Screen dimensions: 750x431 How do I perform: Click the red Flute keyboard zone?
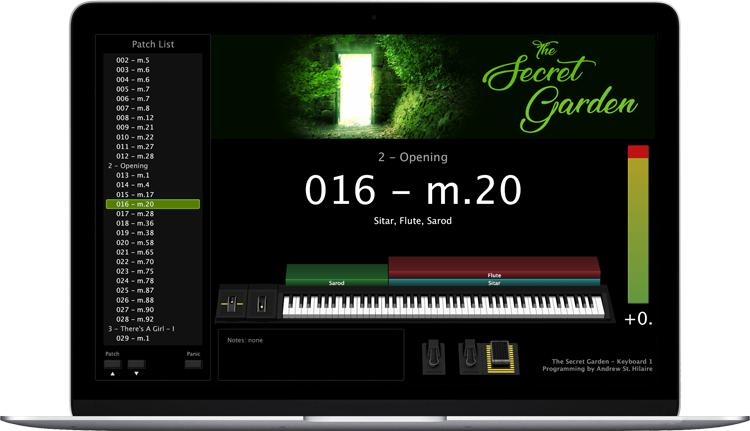[494, 267]
